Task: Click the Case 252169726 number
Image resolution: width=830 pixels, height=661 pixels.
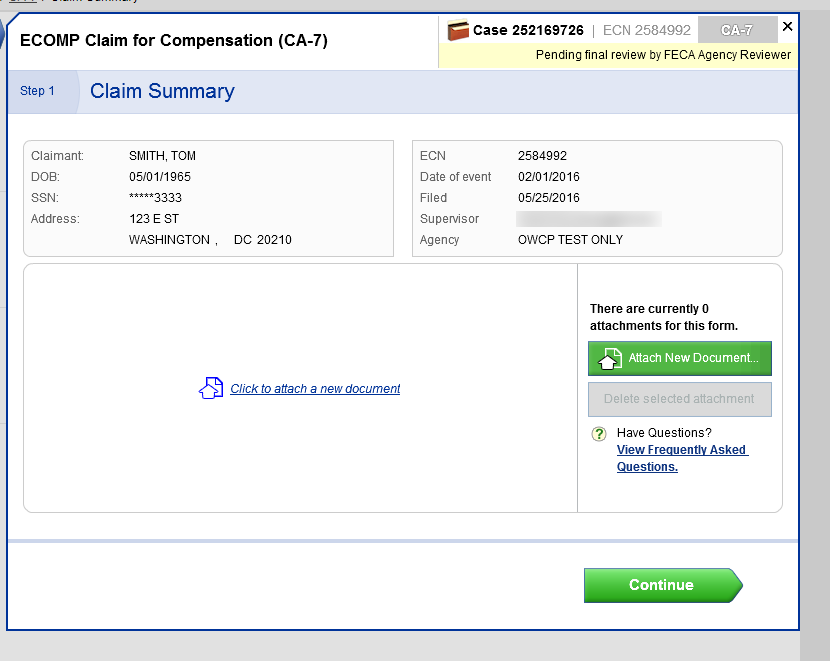Action: (x=528, y=30)
